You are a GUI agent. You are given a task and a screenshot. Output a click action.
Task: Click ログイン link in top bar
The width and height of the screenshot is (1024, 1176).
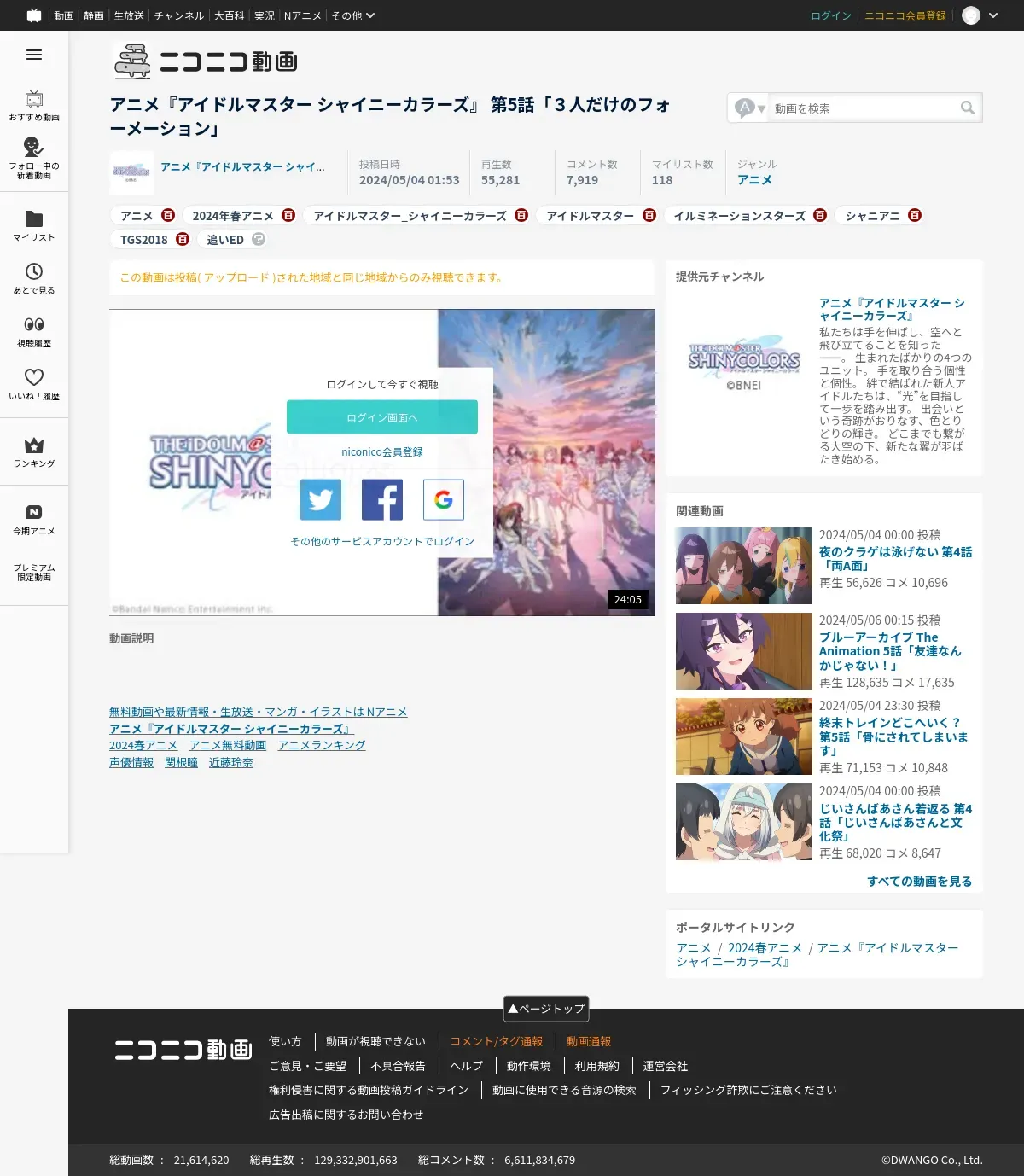[831, 15]
